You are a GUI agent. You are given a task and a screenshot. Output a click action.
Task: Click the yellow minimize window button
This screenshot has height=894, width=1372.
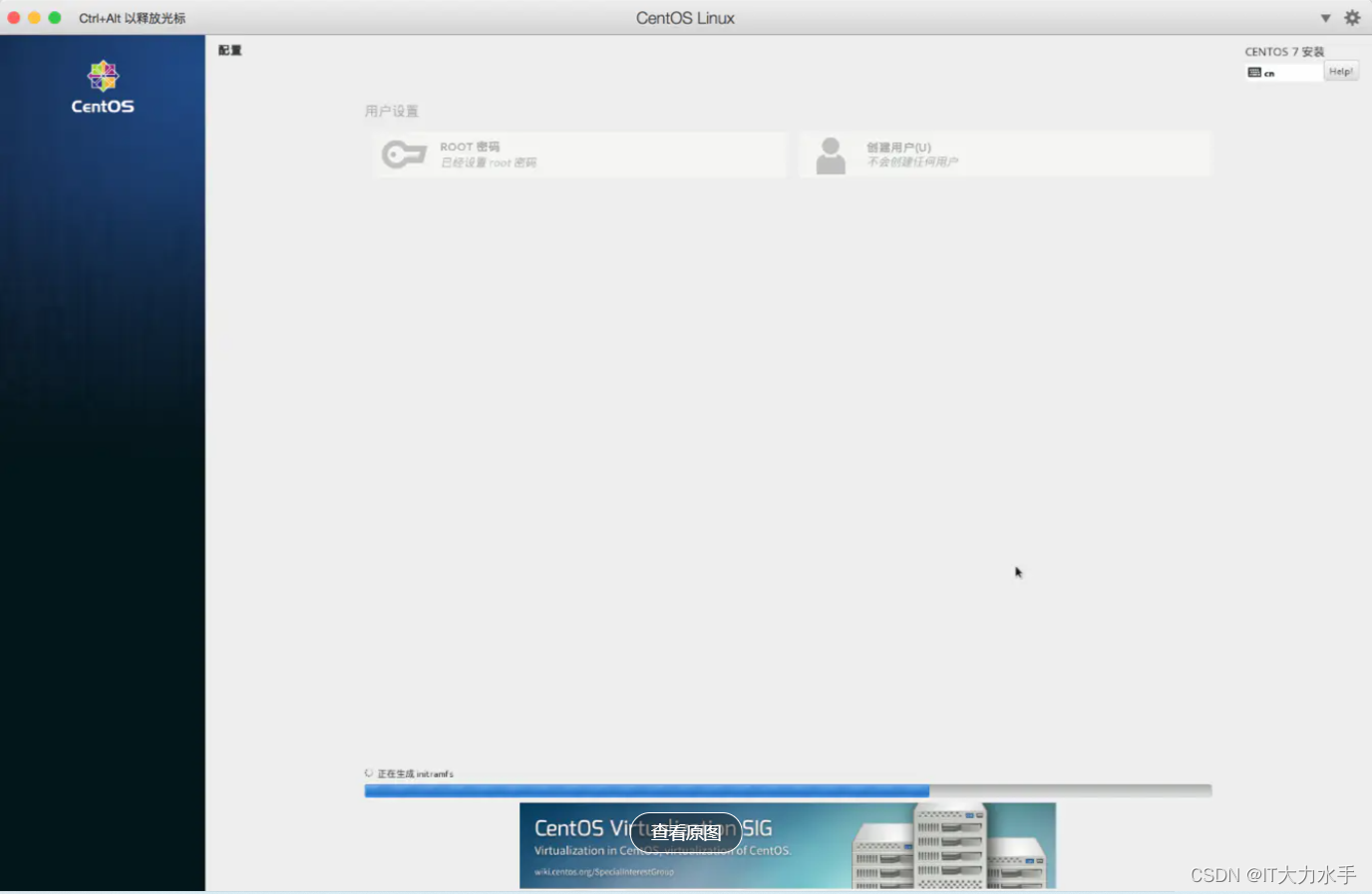tap(34, 18)
